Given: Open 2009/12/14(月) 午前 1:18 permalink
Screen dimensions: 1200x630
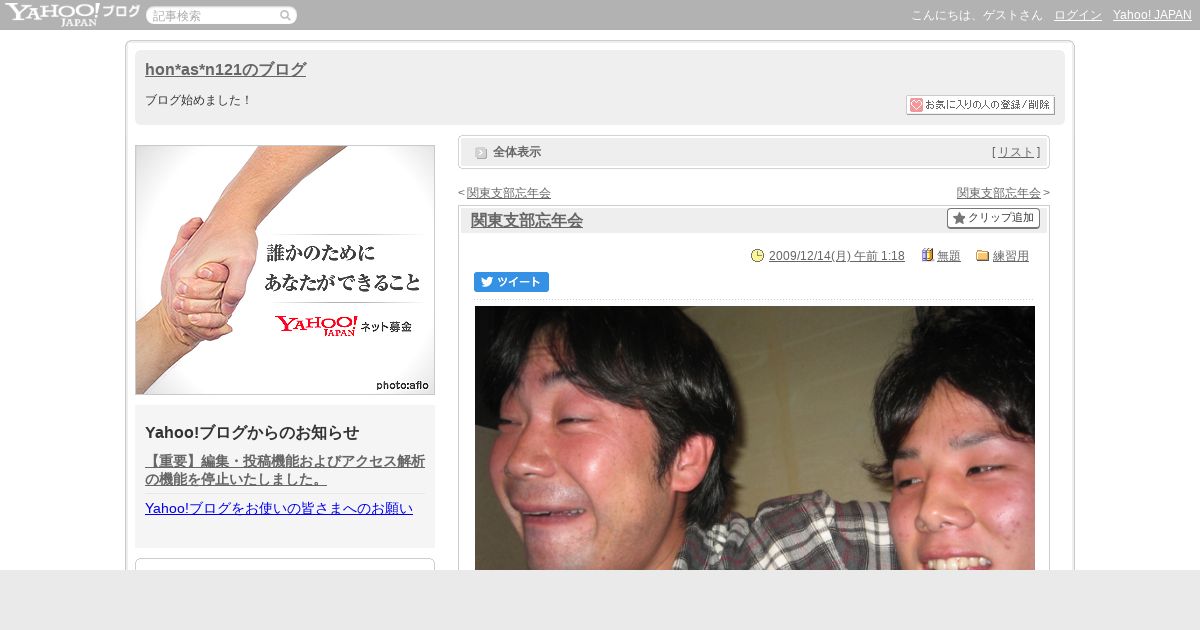Looking at the screenshot, I should click(837, 256).
